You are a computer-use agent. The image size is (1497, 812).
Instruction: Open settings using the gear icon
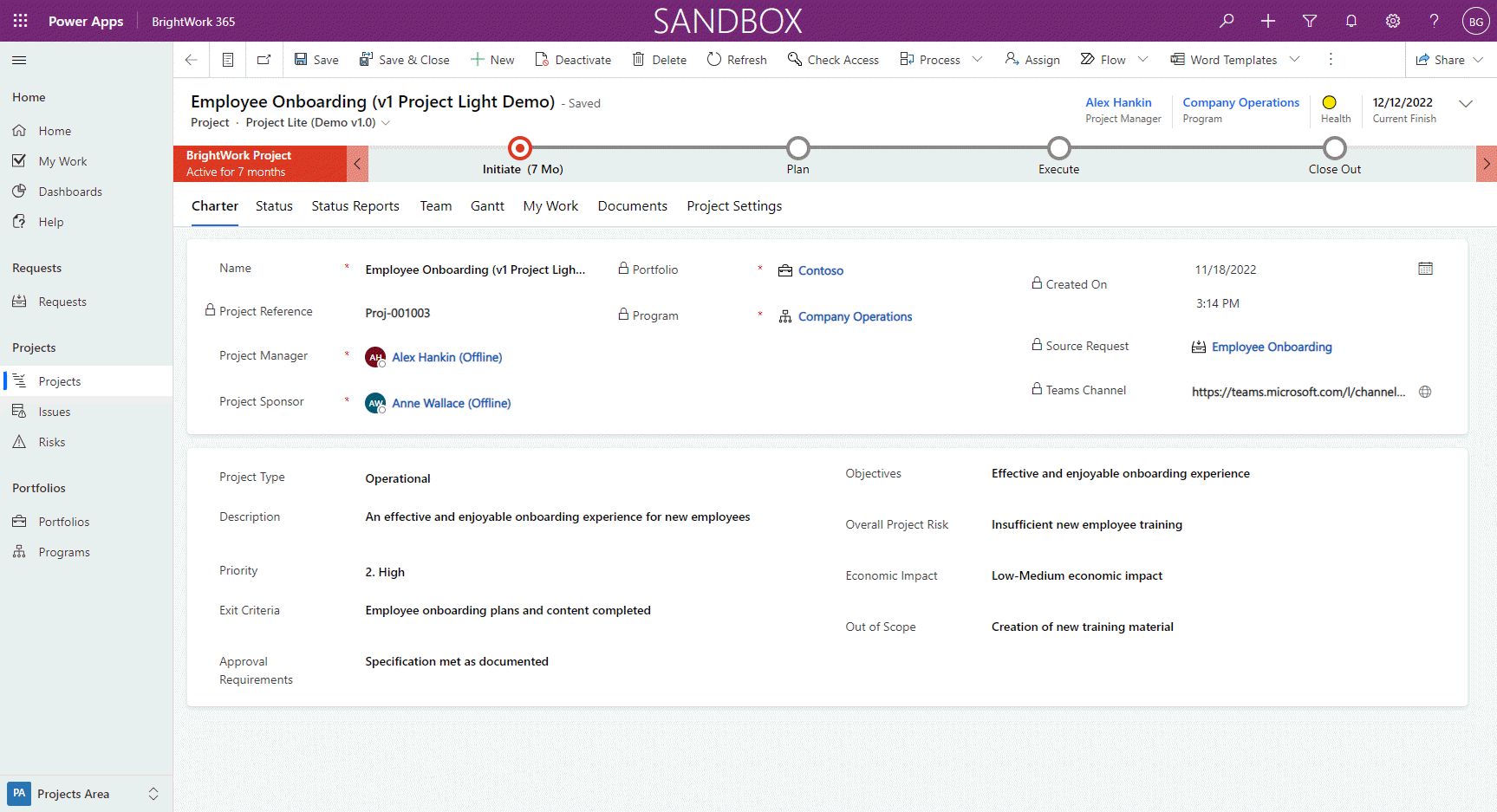point(1392,20)
